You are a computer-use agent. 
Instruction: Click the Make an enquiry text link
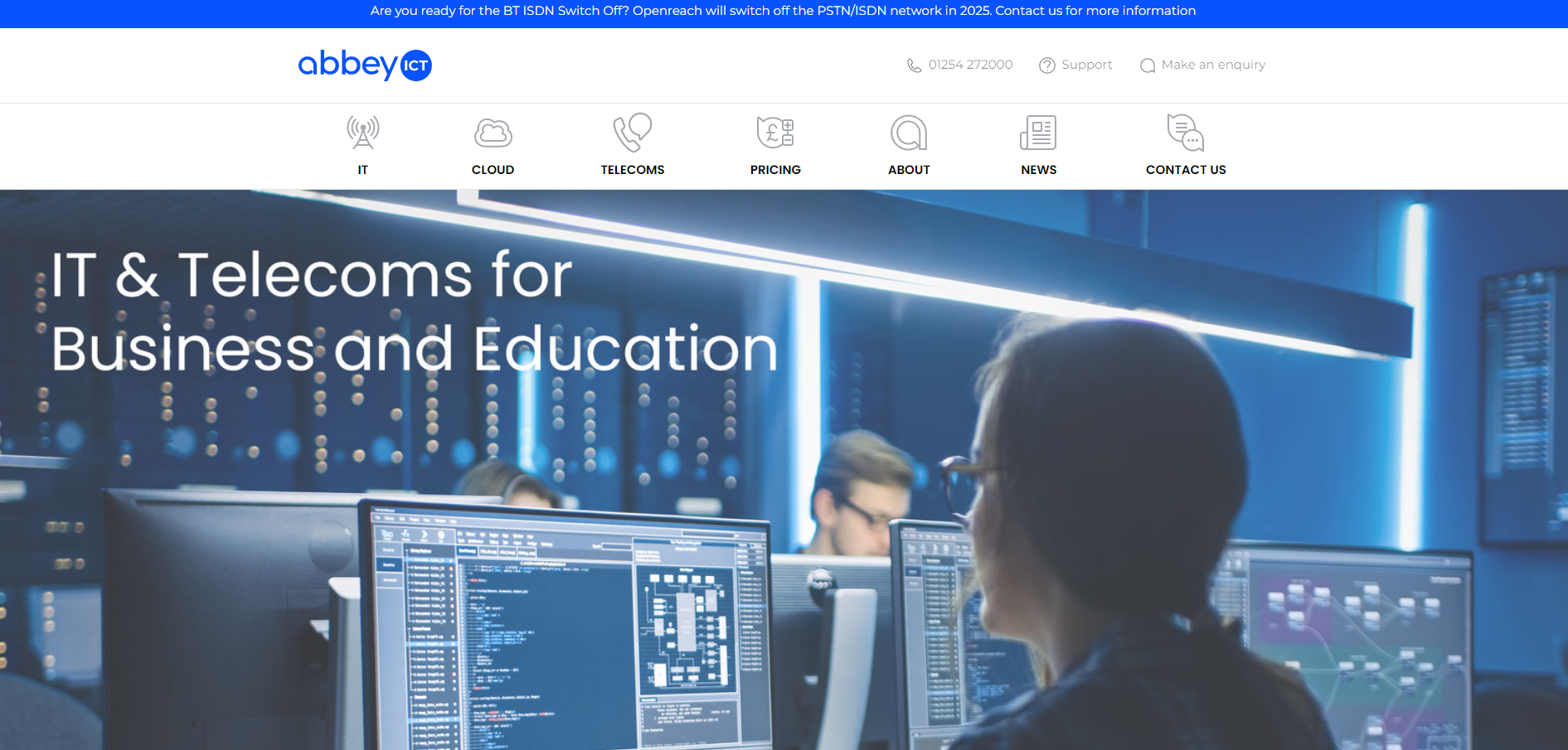click(1213, 65)
